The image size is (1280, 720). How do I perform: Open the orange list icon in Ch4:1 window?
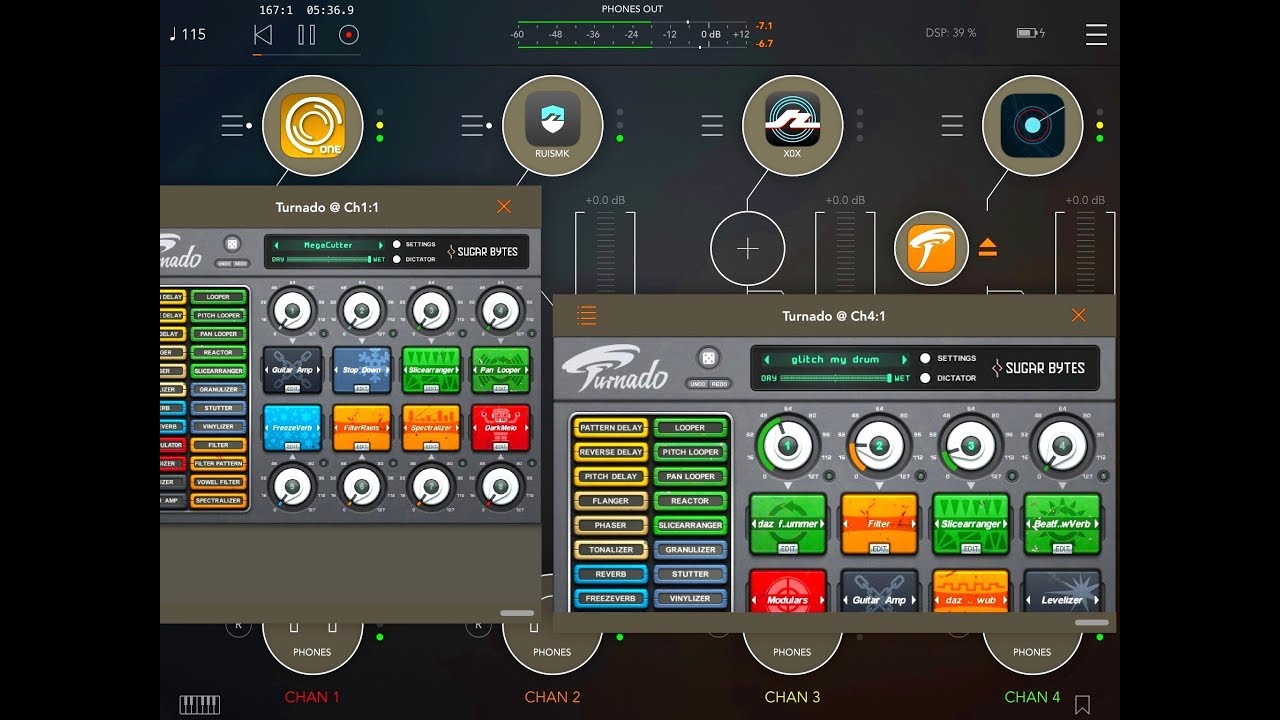586,316
